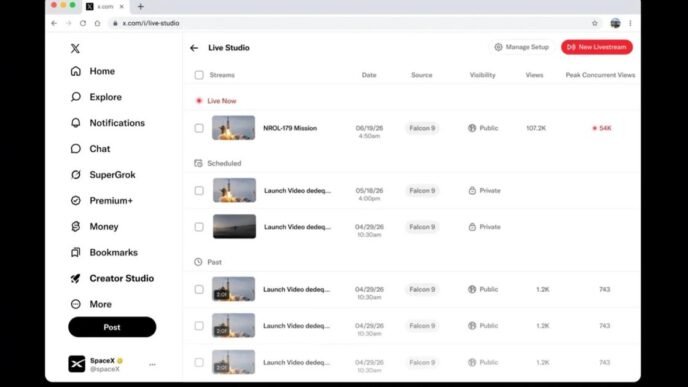Click the Bookmarks icon
Viewport: 688px width, 387px height.
point(75,252)
